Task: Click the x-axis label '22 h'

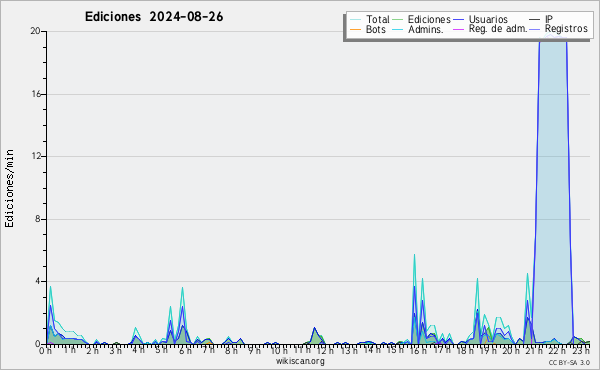Action: pos(557,350)
